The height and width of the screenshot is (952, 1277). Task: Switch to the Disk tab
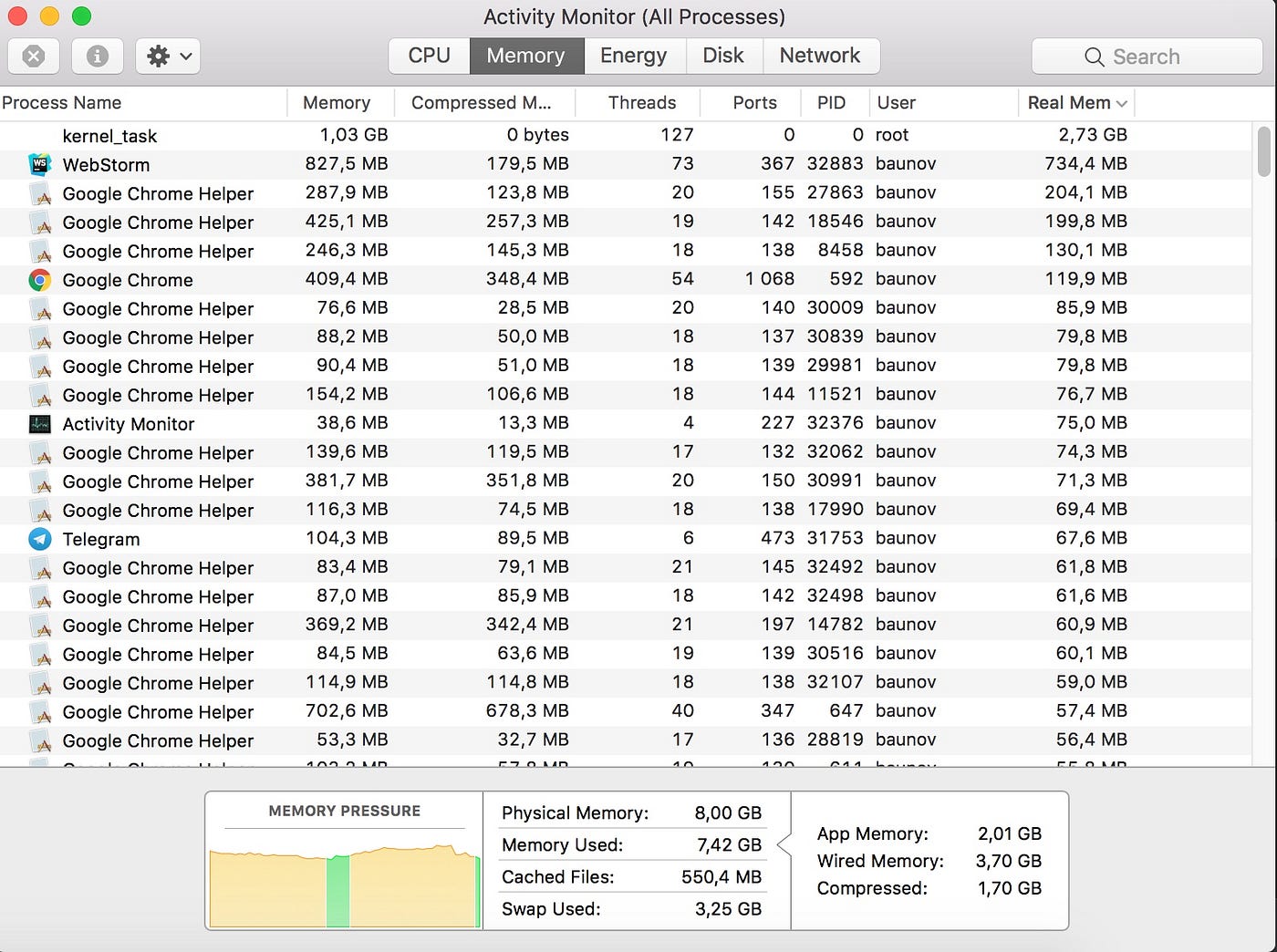tap(723, 56)
